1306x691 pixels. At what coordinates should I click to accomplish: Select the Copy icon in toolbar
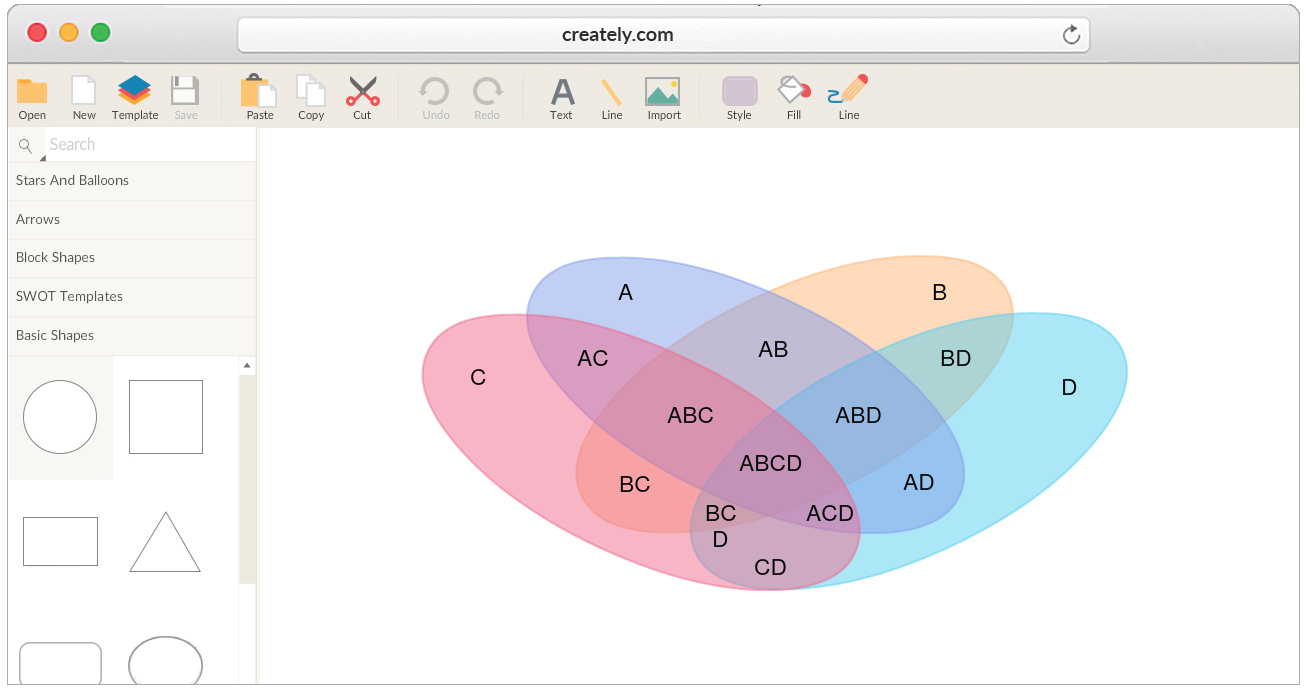coord(311,91)
